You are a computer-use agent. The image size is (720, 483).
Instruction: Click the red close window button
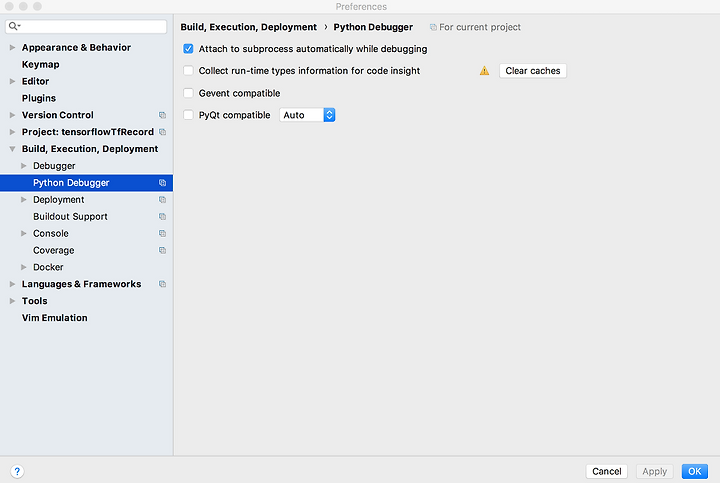click(x=9, y=6)
